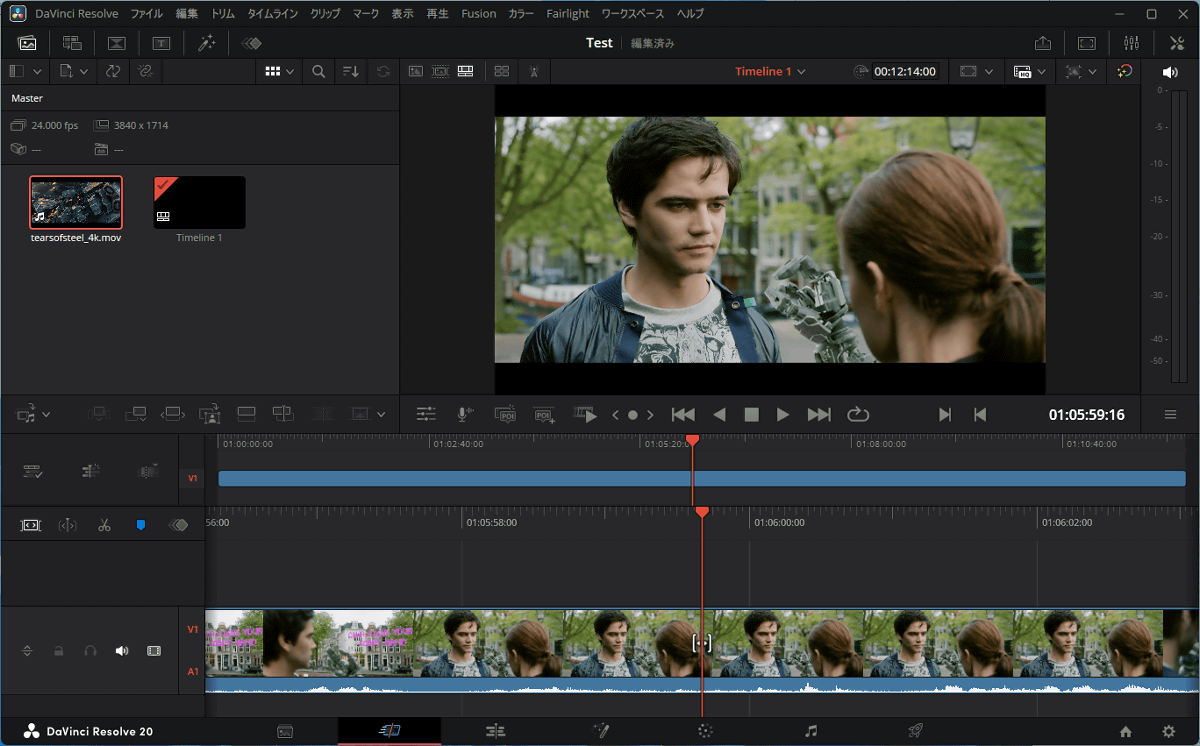This screenshot has height=746, width=1200.
Task: Open the Media Pool button in top toolbar
Action: pyautogui.click(x=27, y=43)
